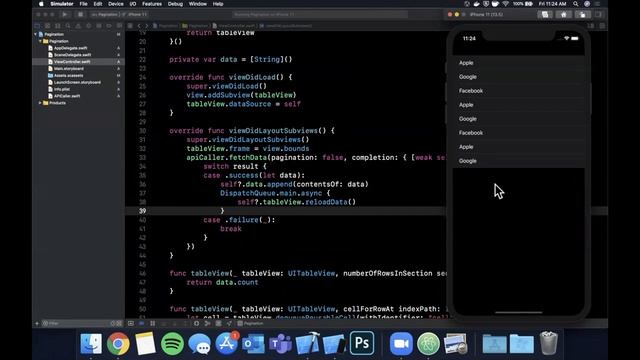Open Notes from the Dock
Viewport: 640px width, 360px height.
point(145,343)
